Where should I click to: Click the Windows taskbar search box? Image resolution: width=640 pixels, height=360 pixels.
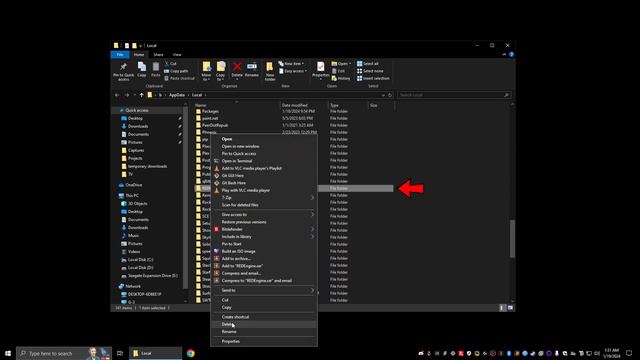[64, 353]
